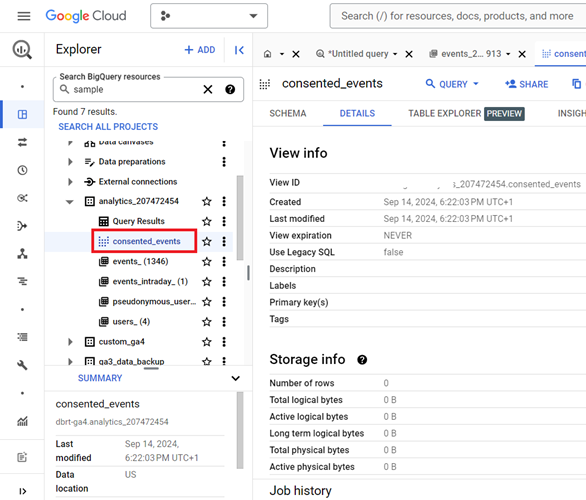Viewport: 586px width, 500px height.
Task: Open the monitoring chart sidebar icon
Action: pos(22,421)
